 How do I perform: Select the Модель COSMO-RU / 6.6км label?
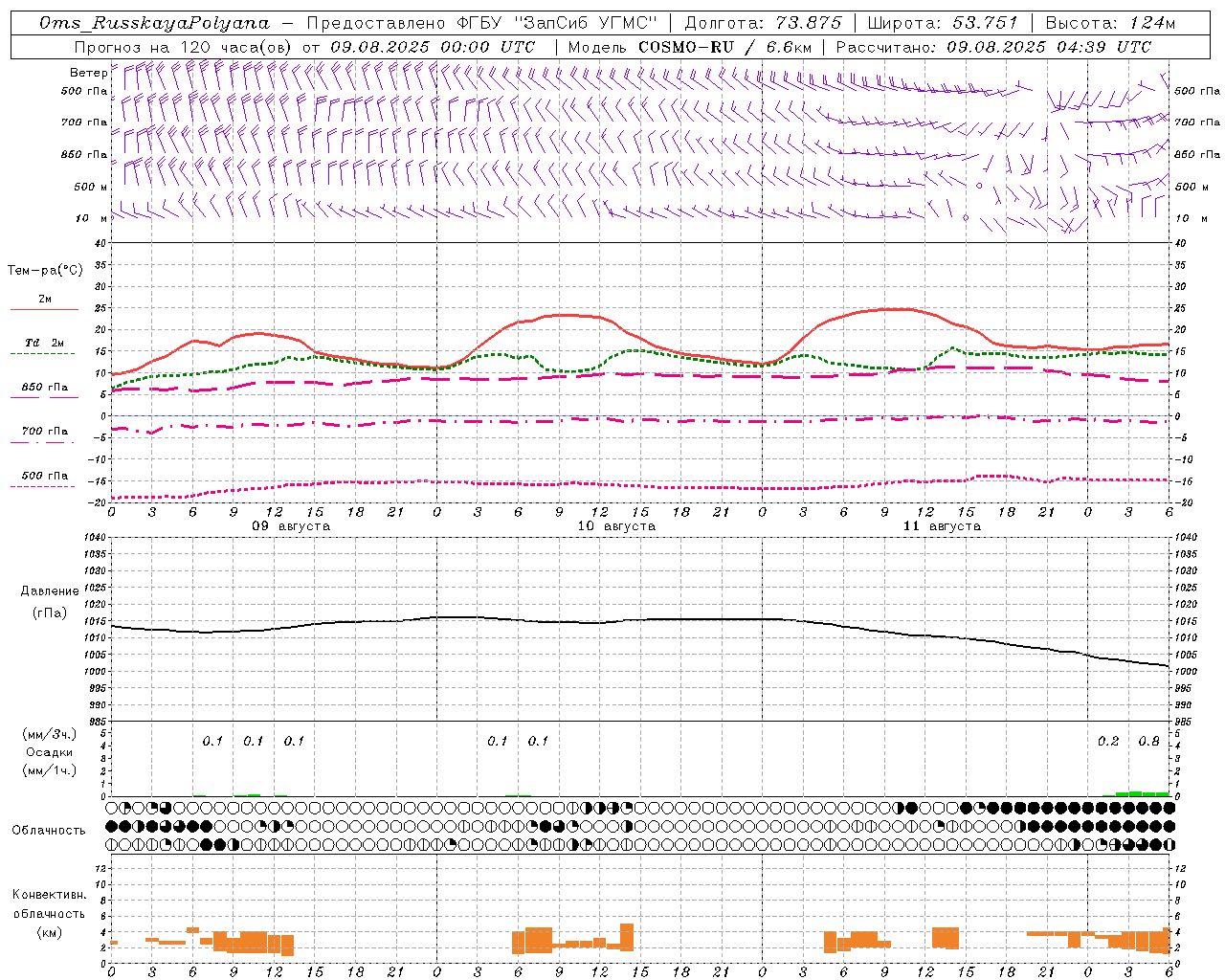(690, 47)
